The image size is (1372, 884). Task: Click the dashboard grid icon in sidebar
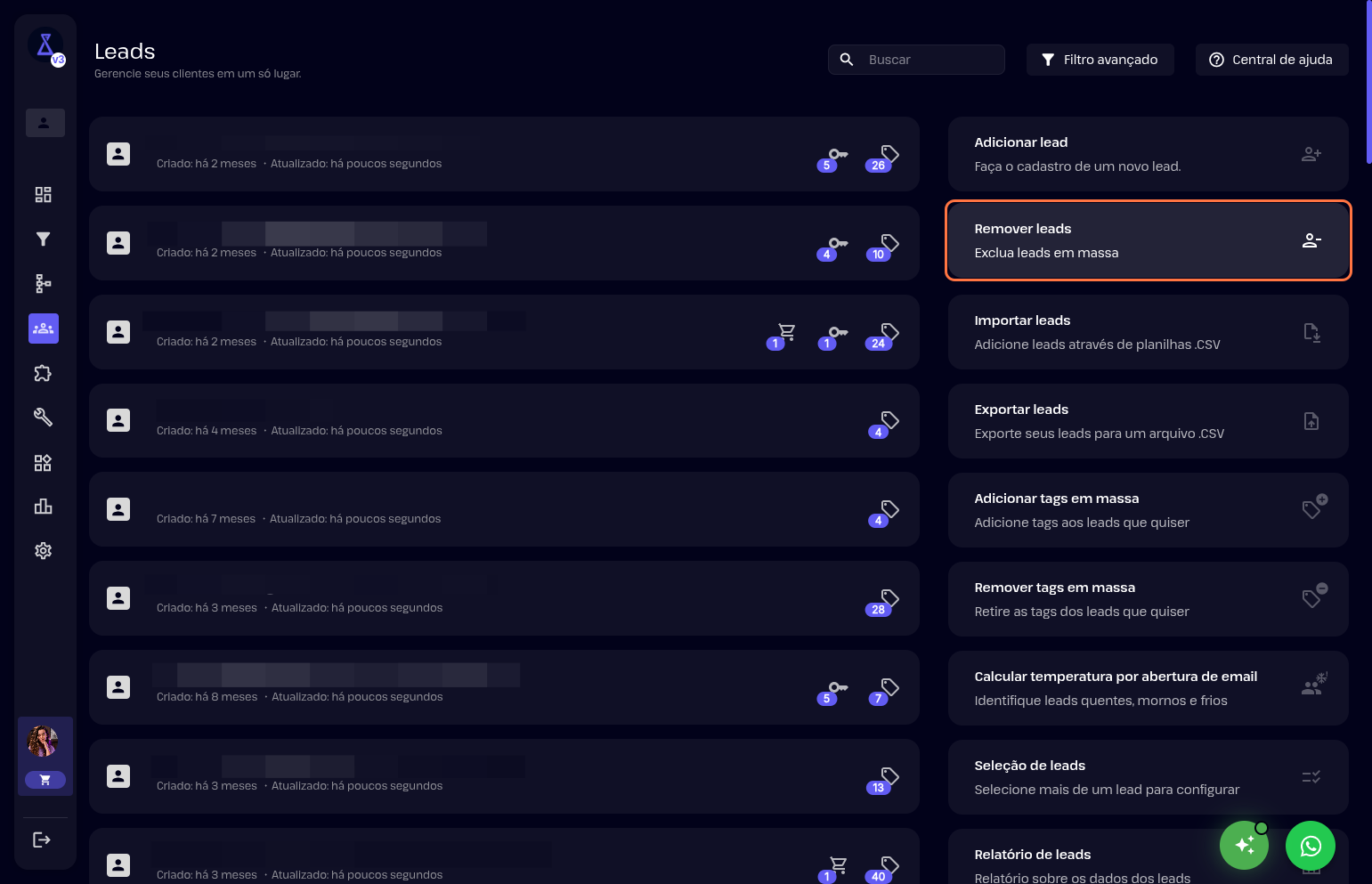coord(43,195)
